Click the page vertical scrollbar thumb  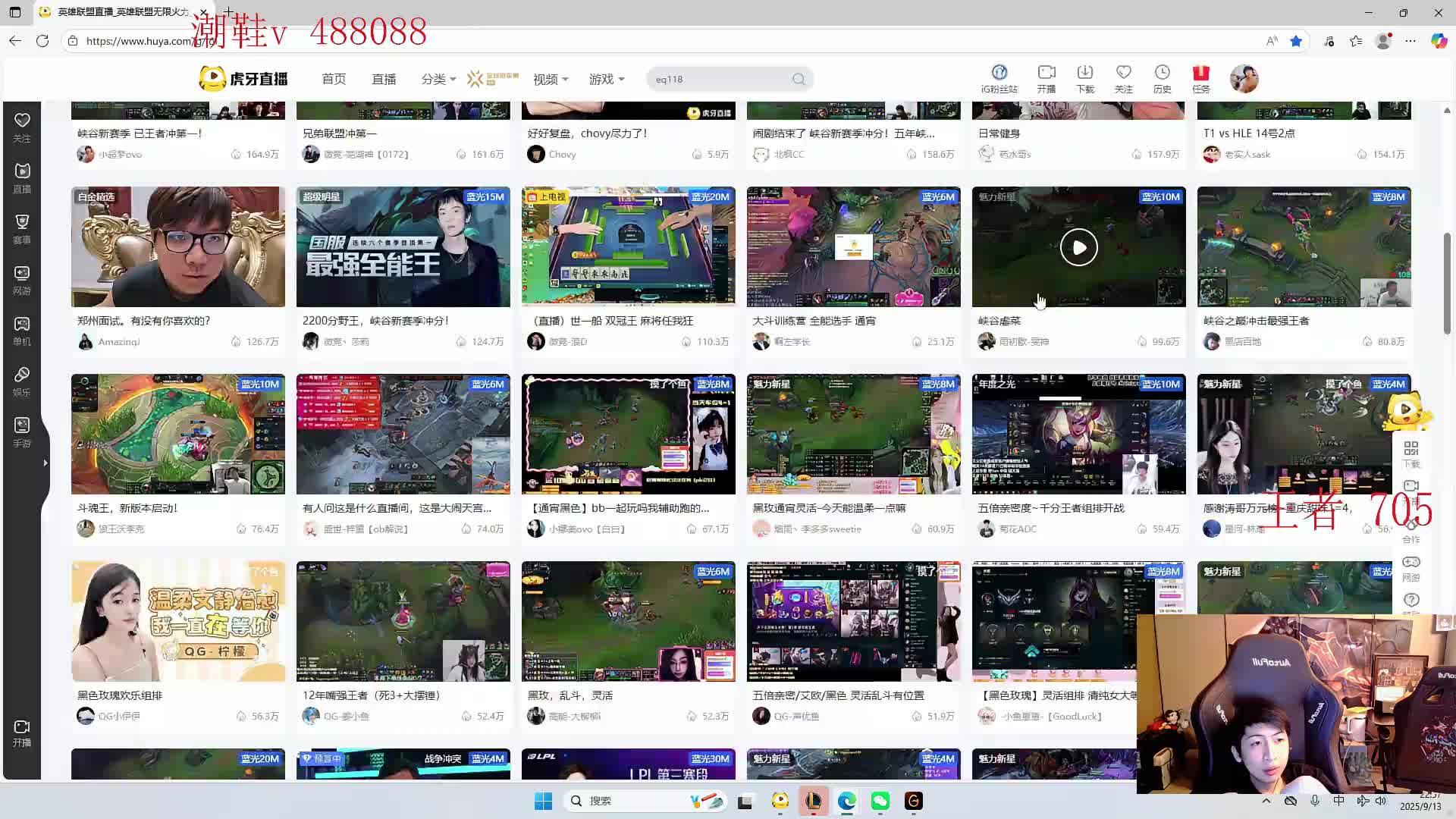1447,284
